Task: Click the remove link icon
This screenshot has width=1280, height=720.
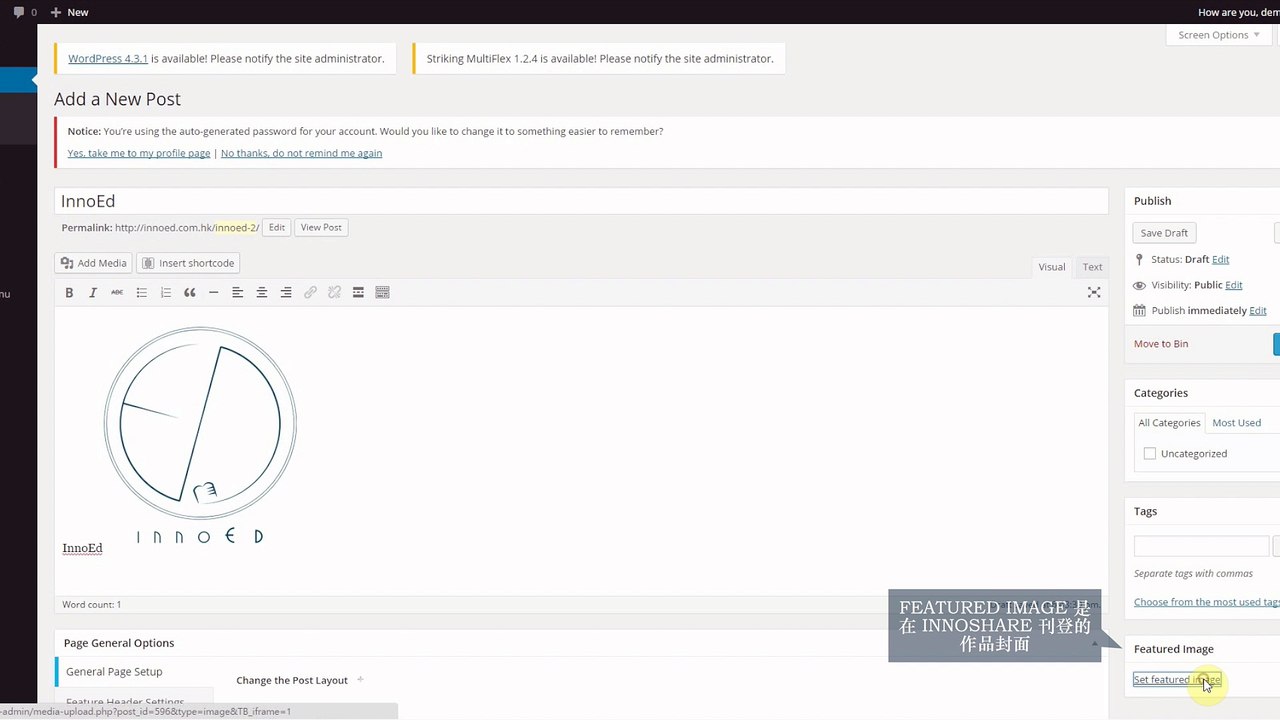Action: pos(334,292)
